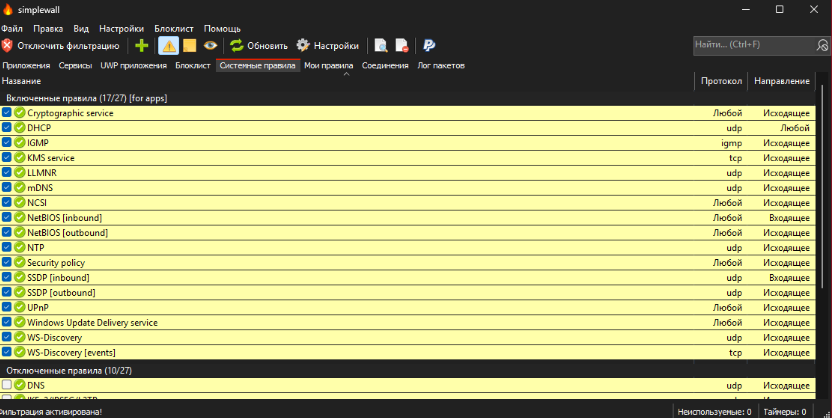
Task: Click the green status icon for Security policy
Action: click(20, 262)
